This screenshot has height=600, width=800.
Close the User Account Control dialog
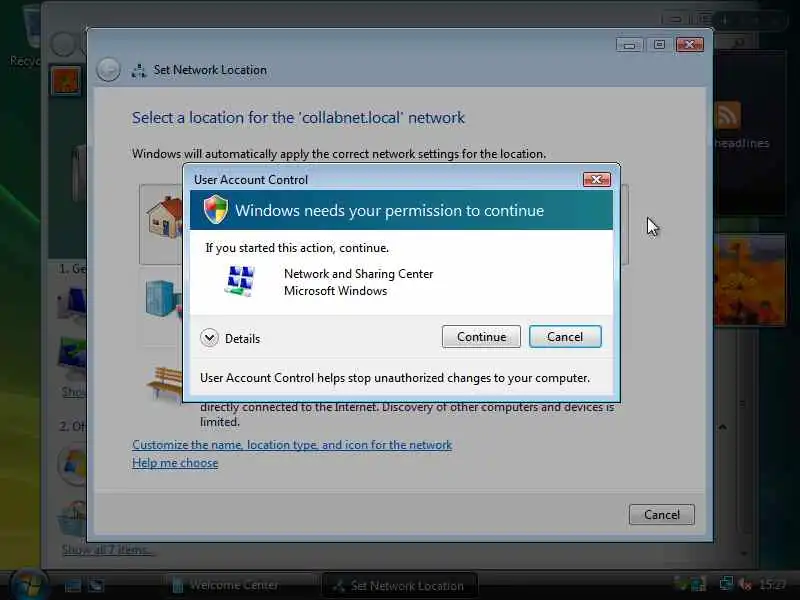596,180
